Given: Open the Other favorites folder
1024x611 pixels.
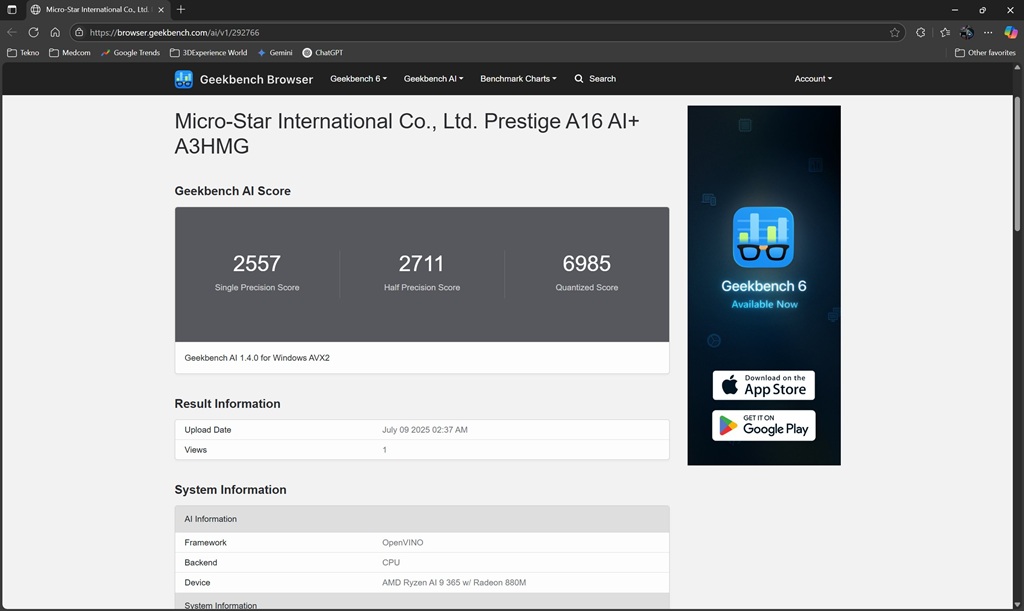Looking at the screenshot, I should pyautogui.click(x=985, y=53).
